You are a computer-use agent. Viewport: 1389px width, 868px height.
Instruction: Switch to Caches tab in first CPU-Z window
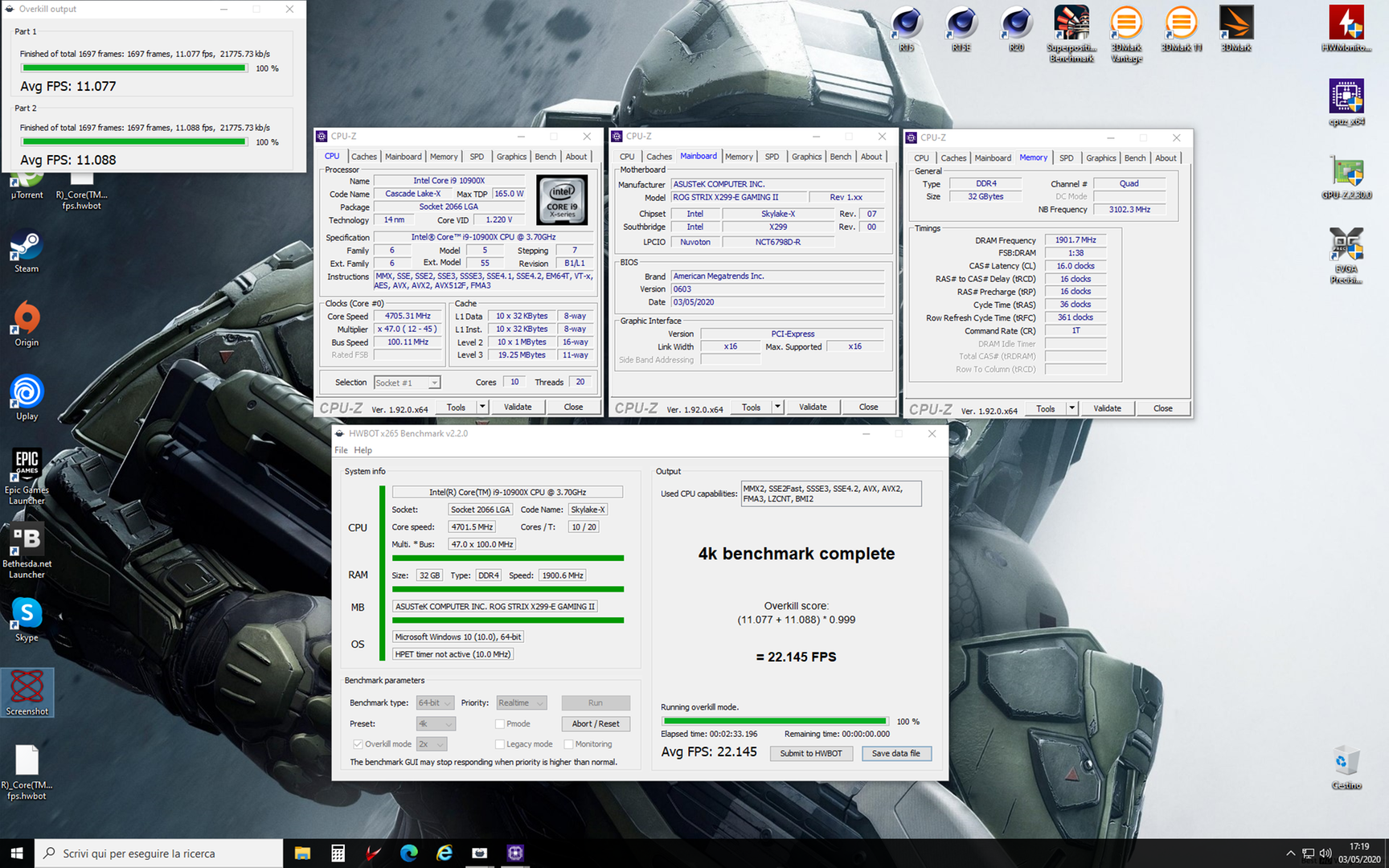click(363, 157)
